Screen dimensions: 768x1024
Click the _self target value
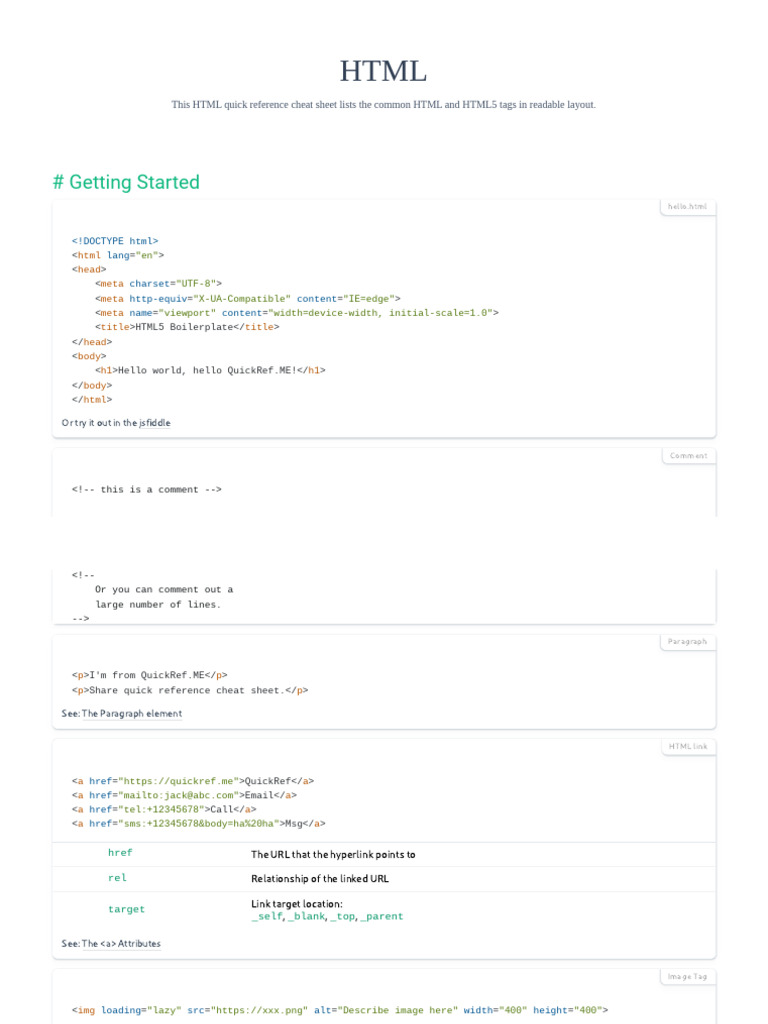pyautogui.click(x=266, y=916)
